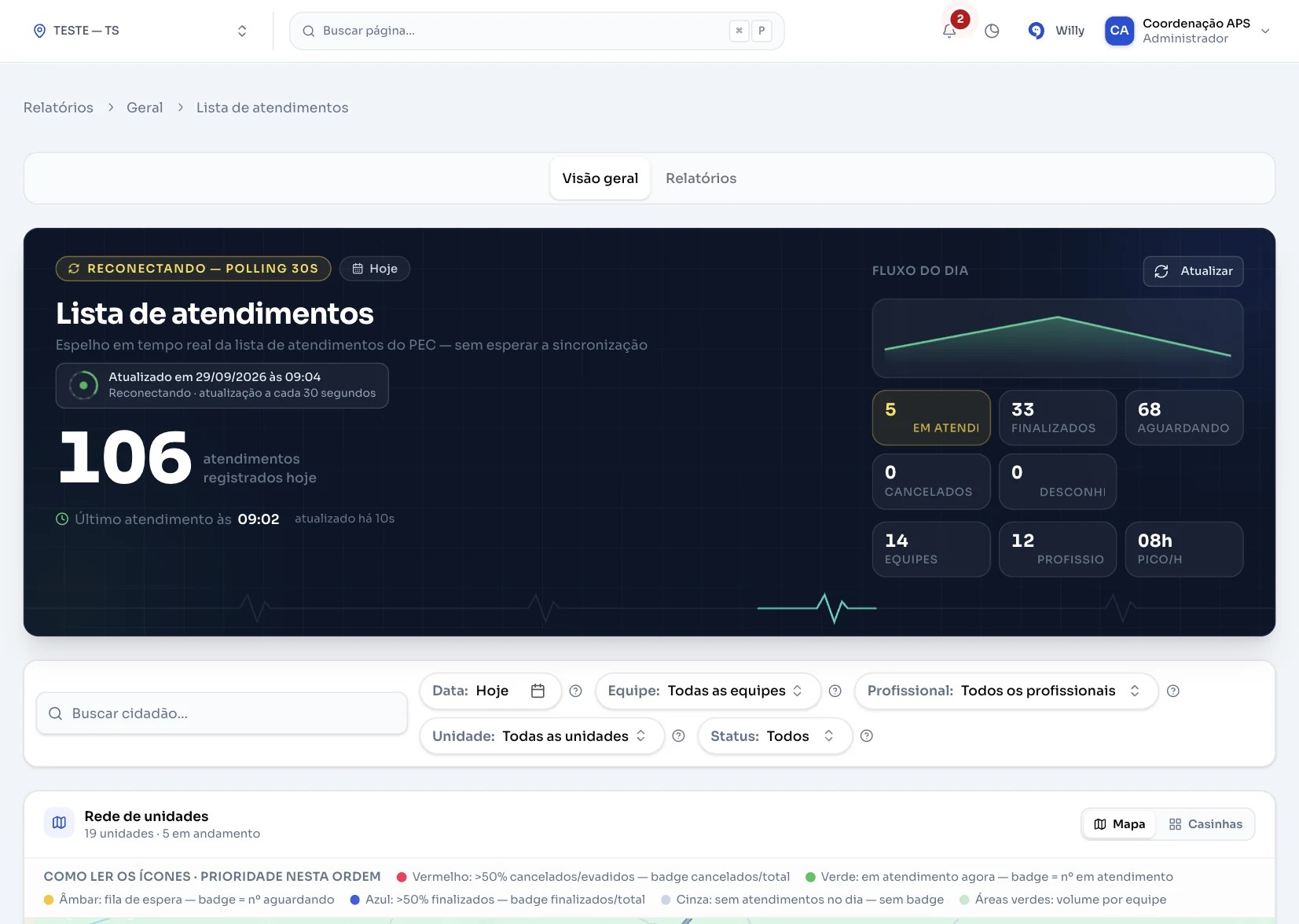
Task: Open the Equipe: Todas as equipes dropdown
Action: click(707, 691)
